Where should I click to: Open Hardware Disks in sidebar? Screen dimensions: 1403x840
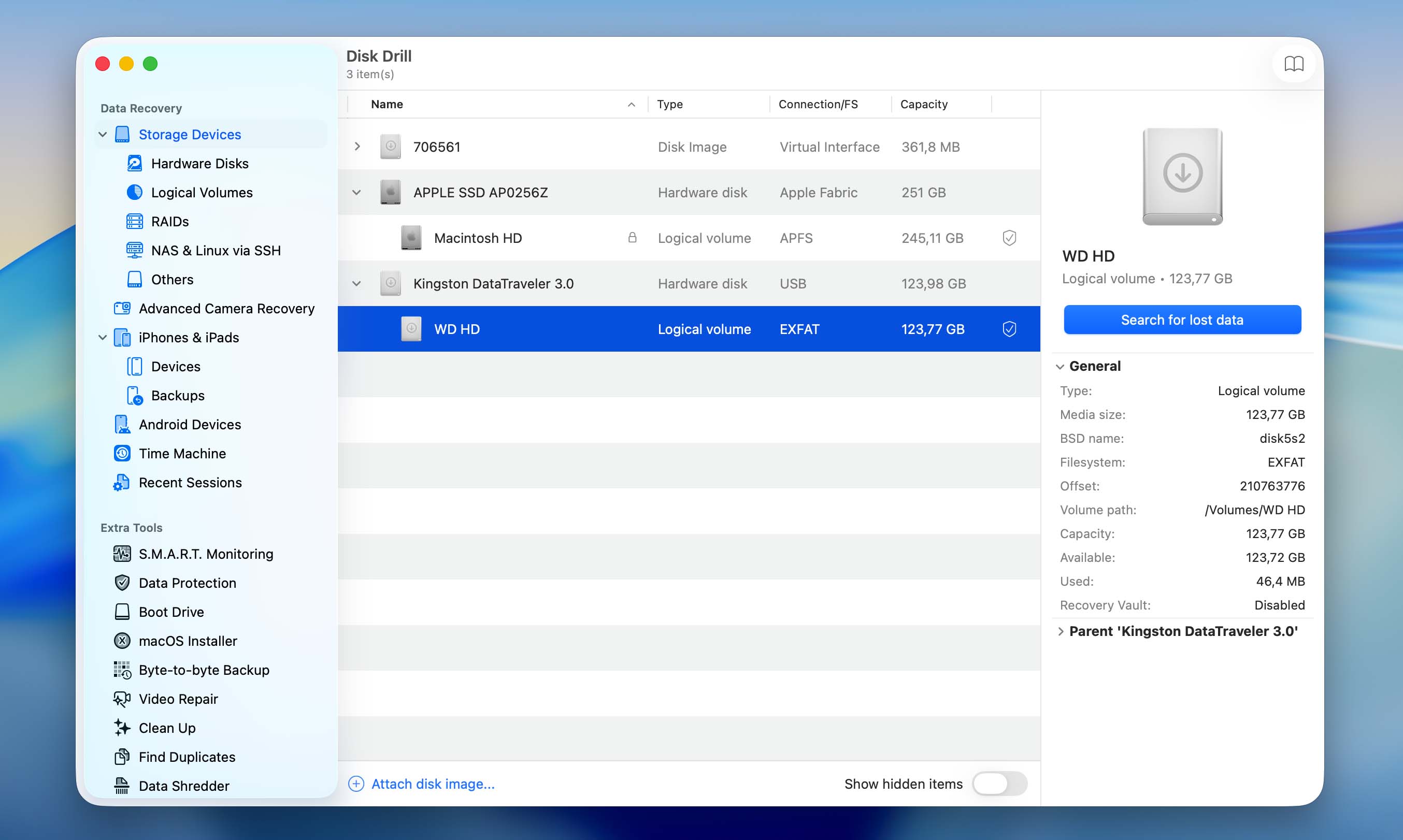pos(199,163)
